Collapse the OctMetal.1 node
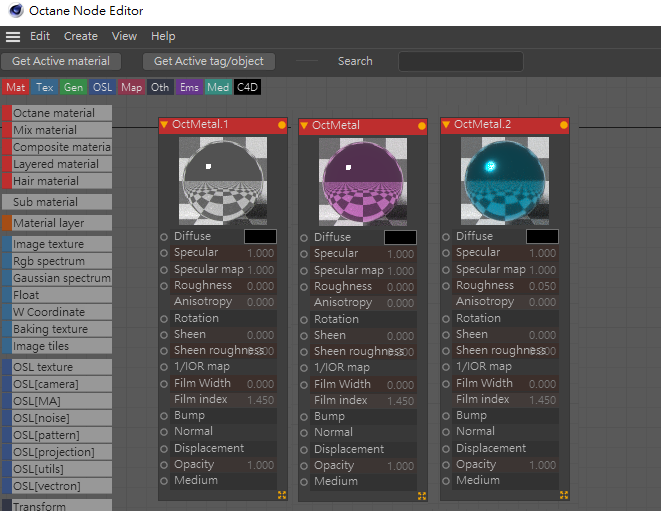This screenshot has width=661, height=511. 164,124
